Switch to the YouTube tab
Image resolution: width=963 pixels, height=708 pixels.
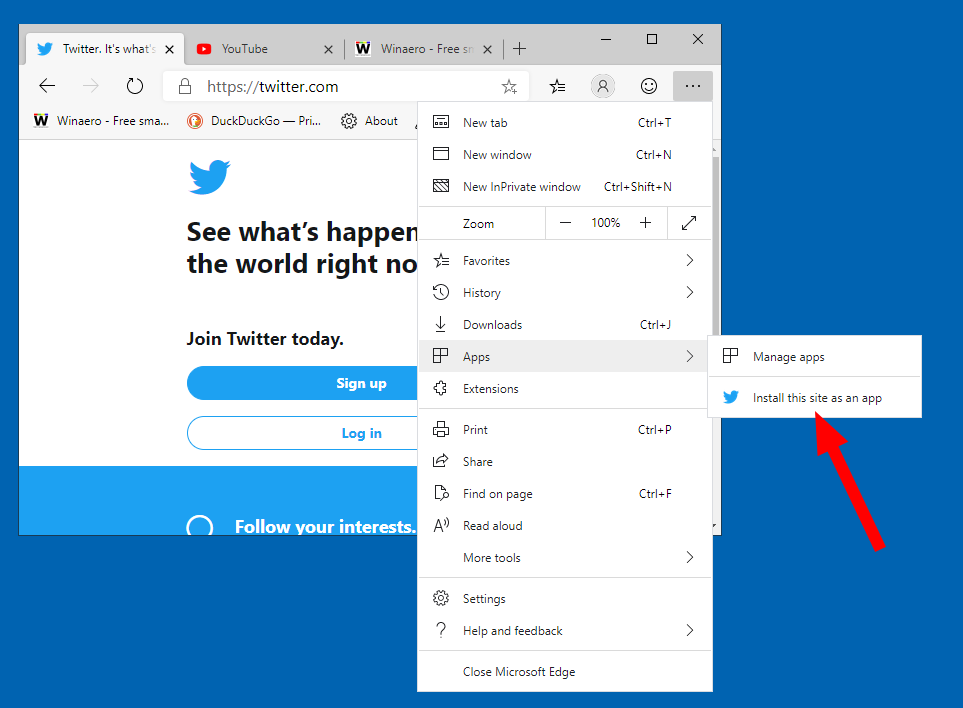pyautogui.click(x=264, y=49)
